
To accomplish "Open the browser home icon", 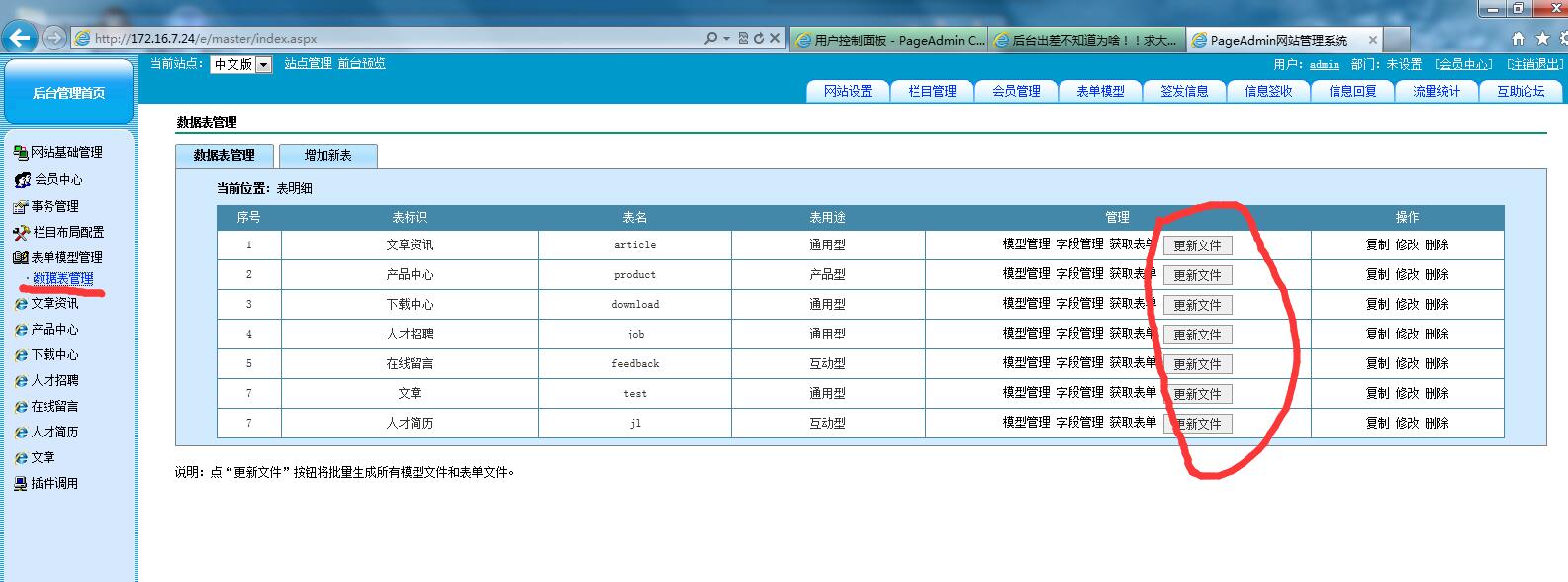I will coord(1519,39).
